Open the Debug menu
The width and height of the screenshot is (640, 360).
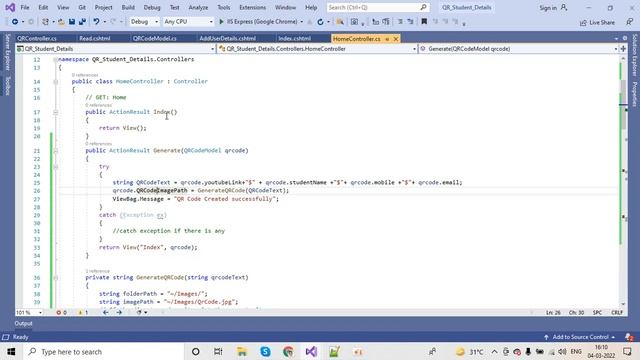152,7
